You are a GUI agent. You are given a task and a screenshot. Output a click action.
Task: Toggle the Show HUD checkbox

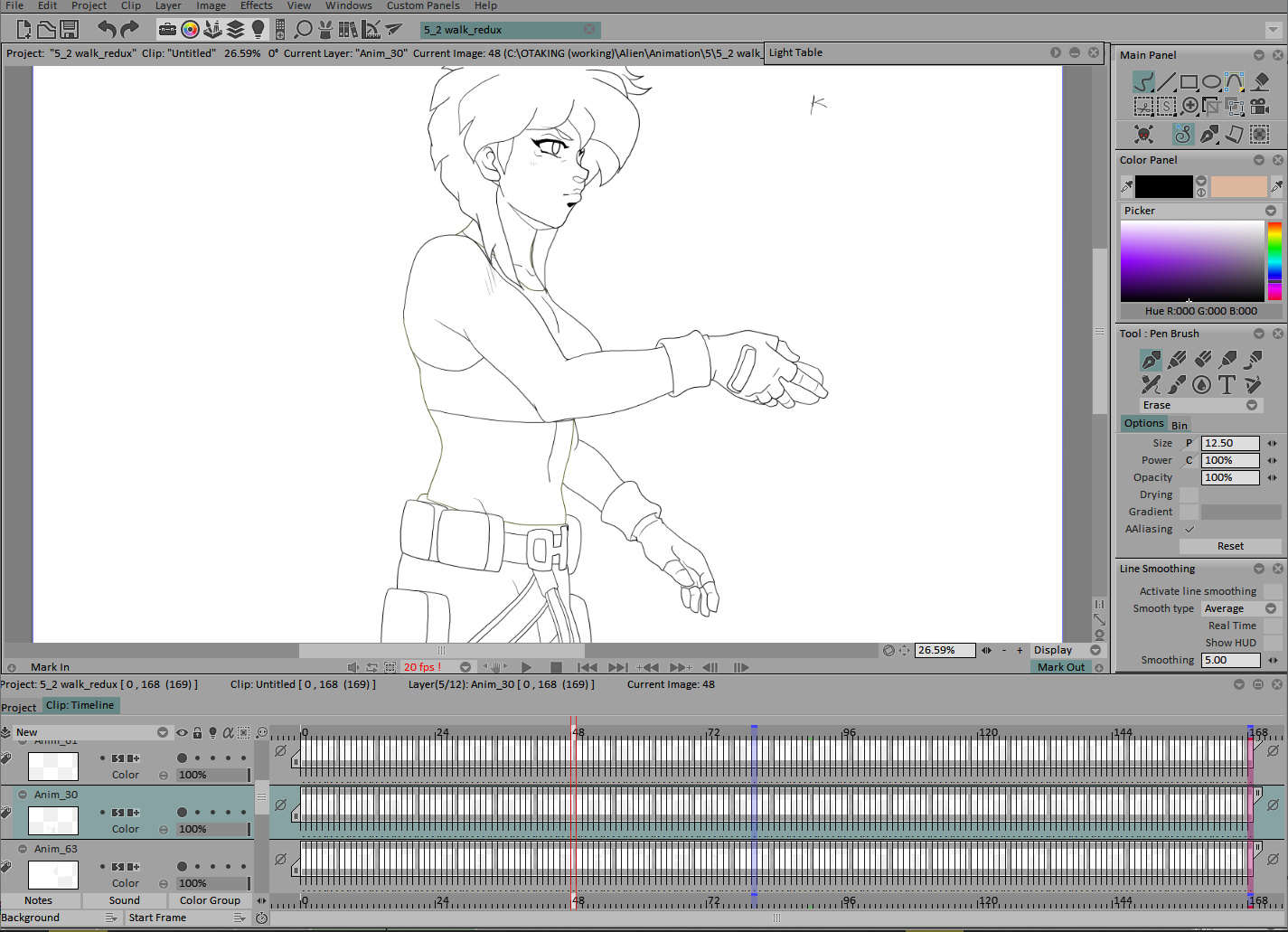tap(1273, 643)
